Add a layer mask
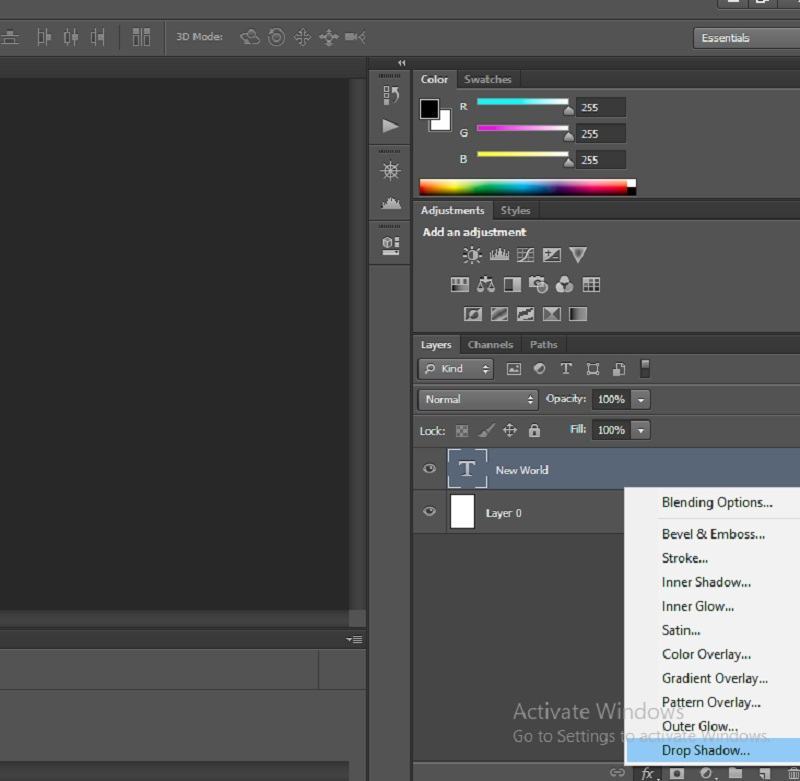 click(x=676, y=773)
